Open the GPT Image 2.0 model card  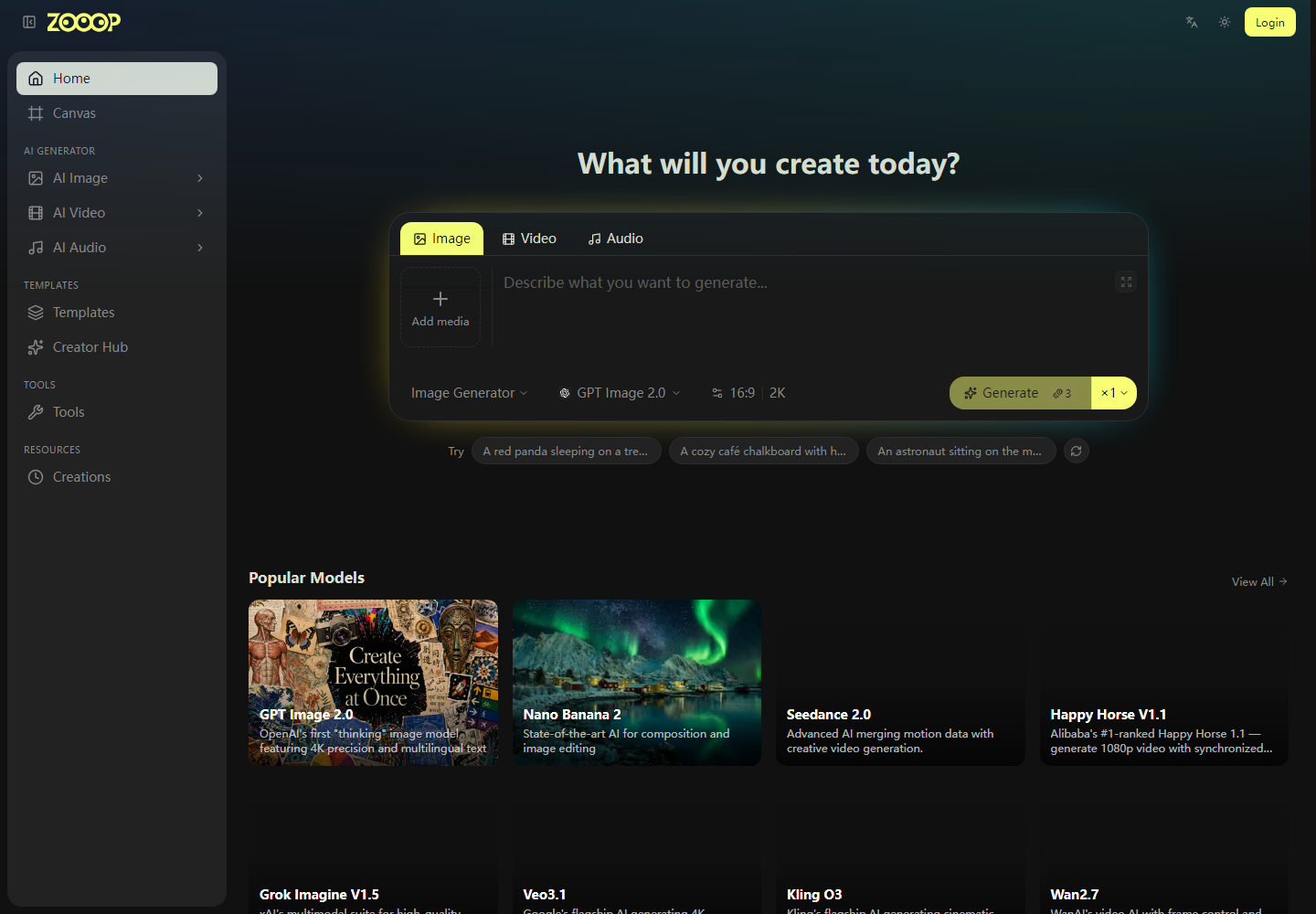point(374,683)
